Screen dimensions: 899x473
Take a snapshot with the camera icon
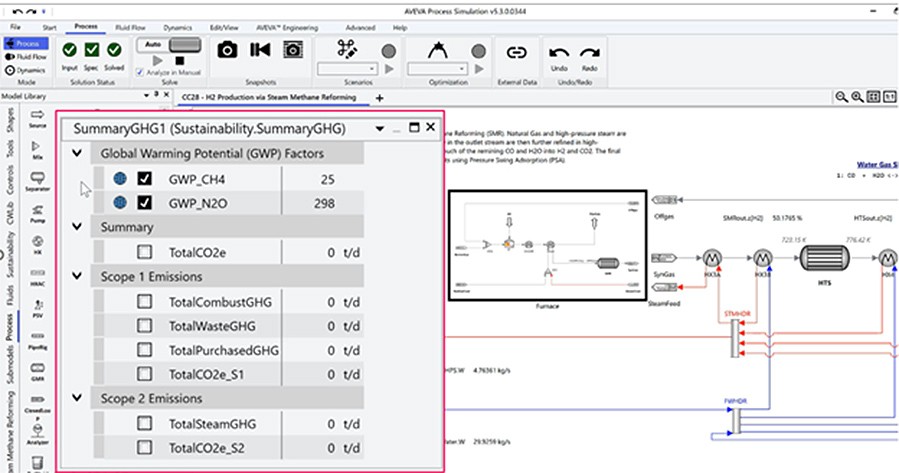227,50
